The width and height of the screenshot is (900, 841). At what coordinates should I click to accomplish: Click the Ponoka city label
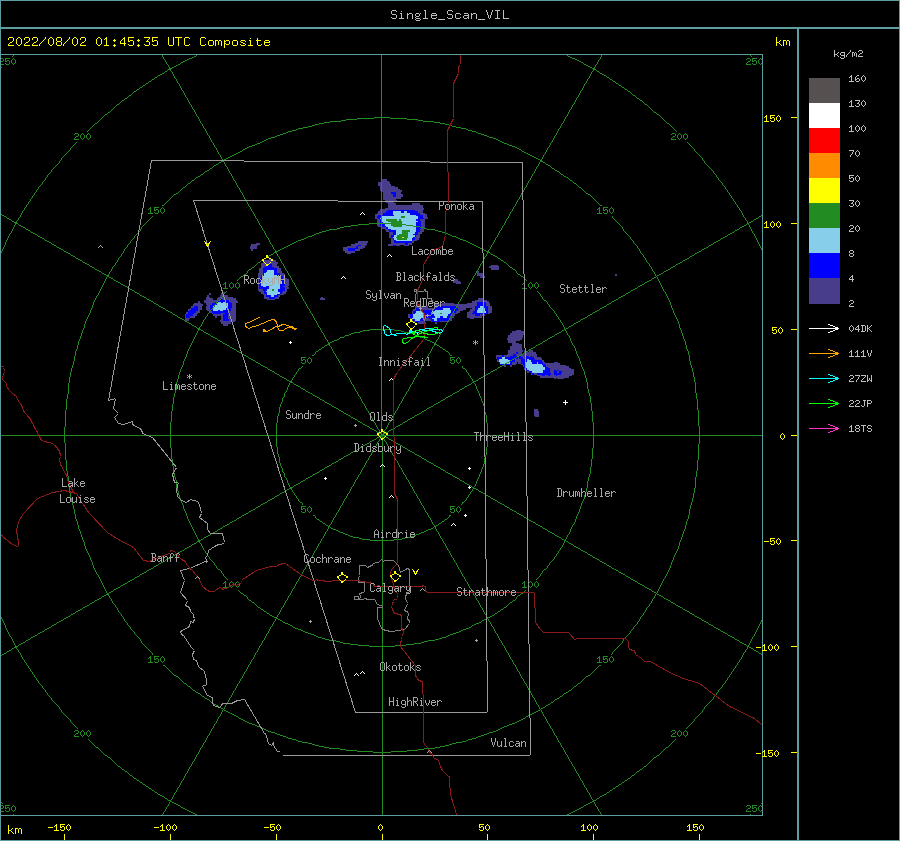[456, 206]
